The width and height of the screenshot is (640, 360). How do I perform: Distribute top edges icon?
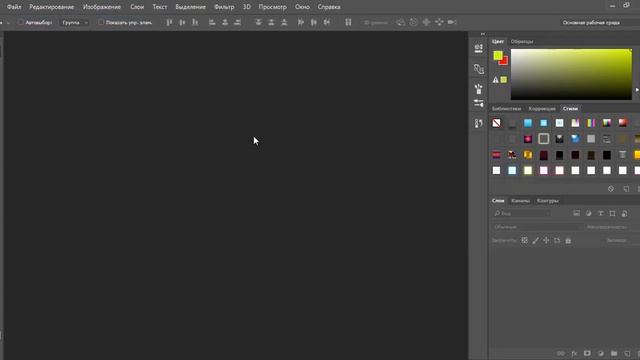(258, 22)
